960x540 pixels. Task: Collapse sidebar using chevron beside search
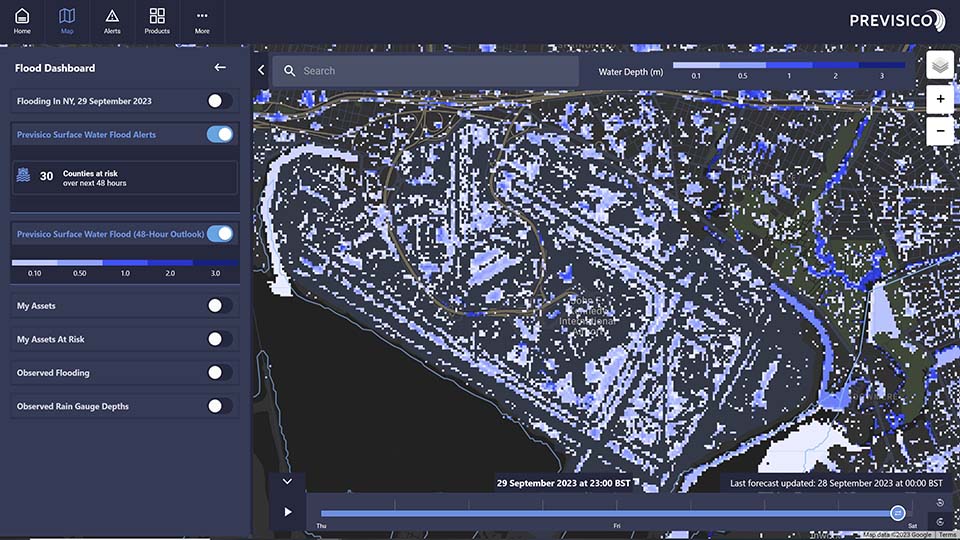(x=261, y=70)
